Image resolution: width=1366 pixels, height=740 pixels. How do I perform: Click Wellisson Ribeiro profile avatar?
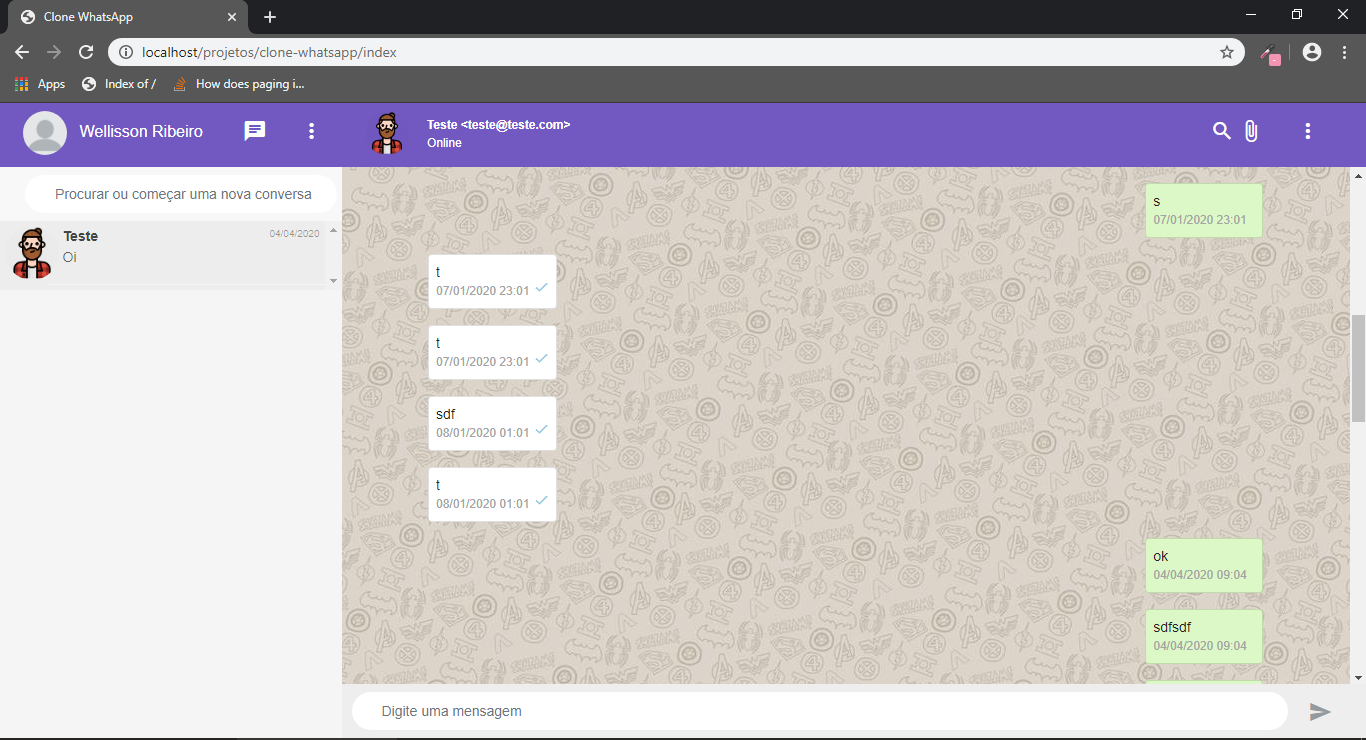click(x=45, y=132)
